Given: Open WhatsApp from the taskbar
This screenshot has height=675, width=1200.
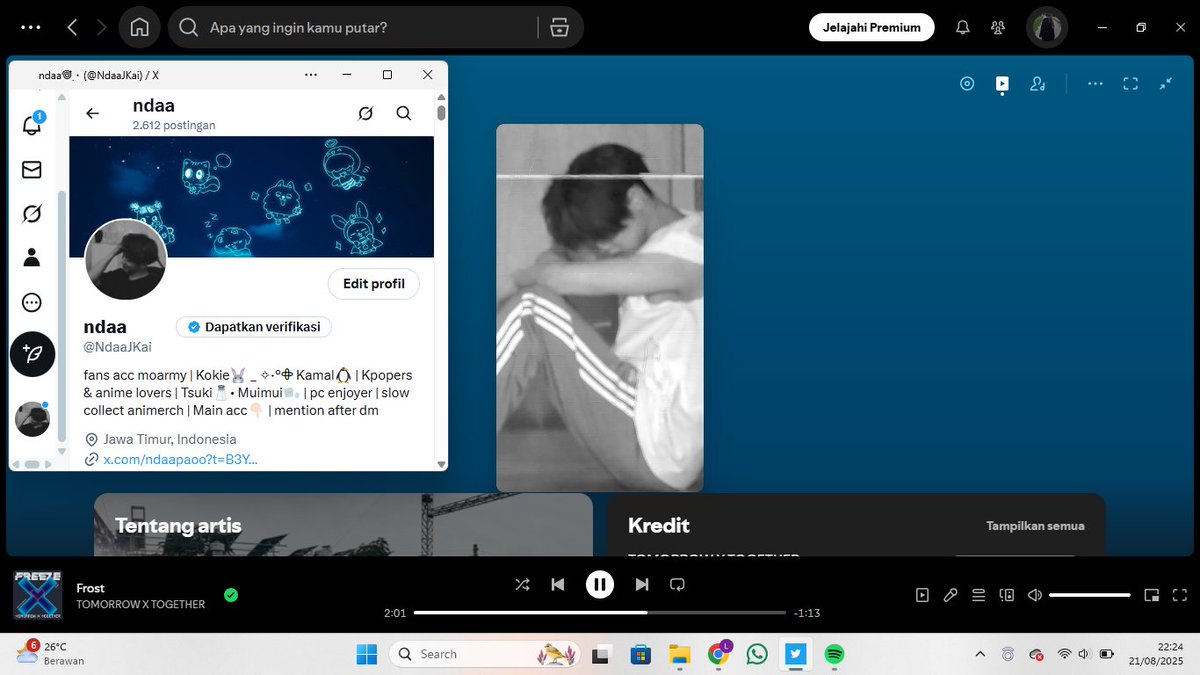Looking at the screenshot, I should pyautogui.click(x=757, y=654).
